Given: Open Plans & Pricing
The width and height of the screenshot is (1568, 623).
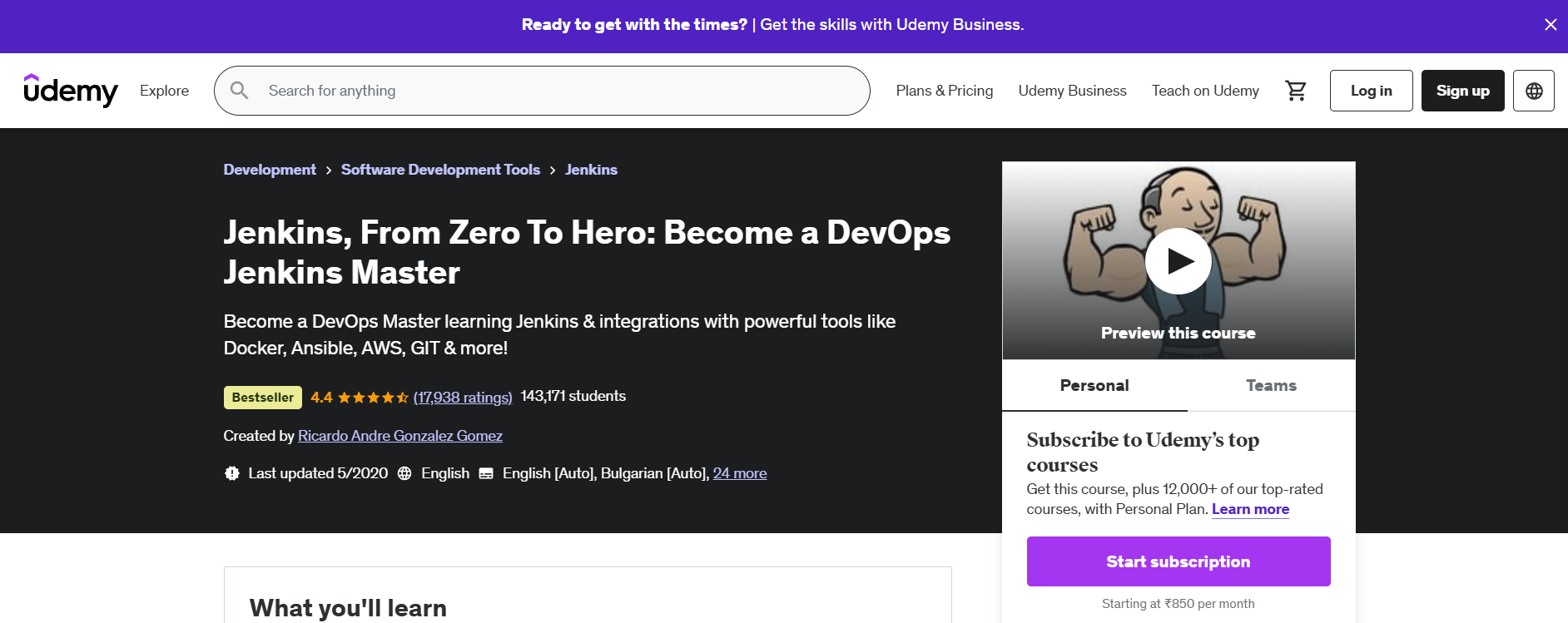Looking at the screenshot, I should [x=944, y=91].
